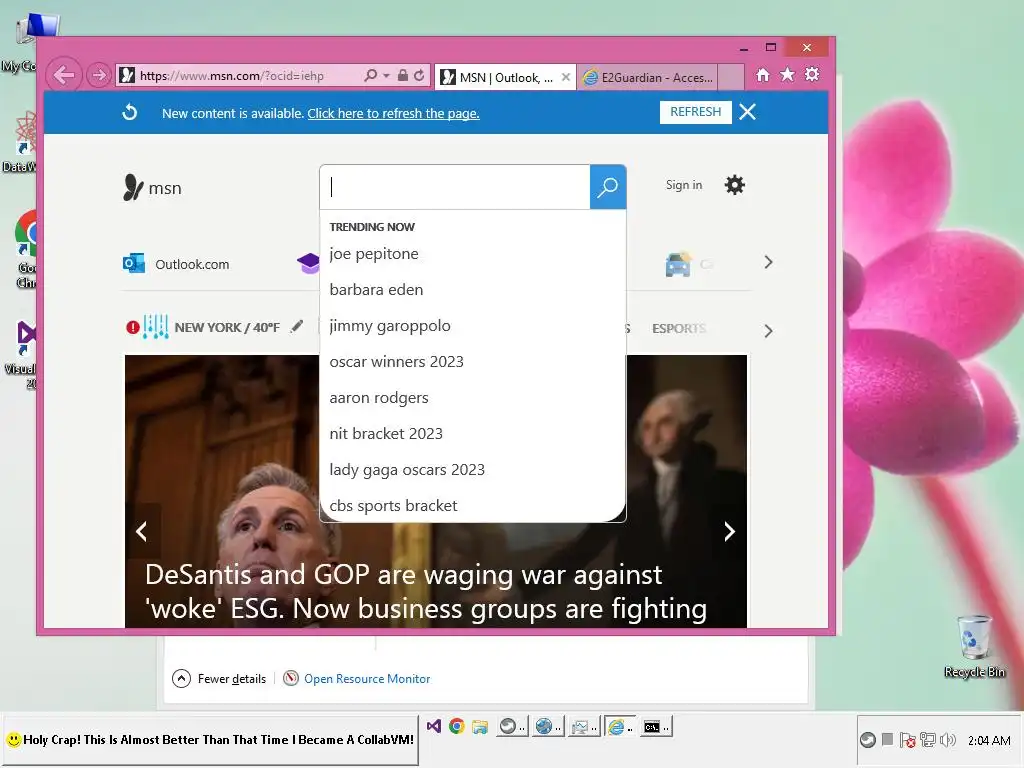1024x768 pixels.
Task: Click the Action Center flag tray icon
Action: coord(907,740)
